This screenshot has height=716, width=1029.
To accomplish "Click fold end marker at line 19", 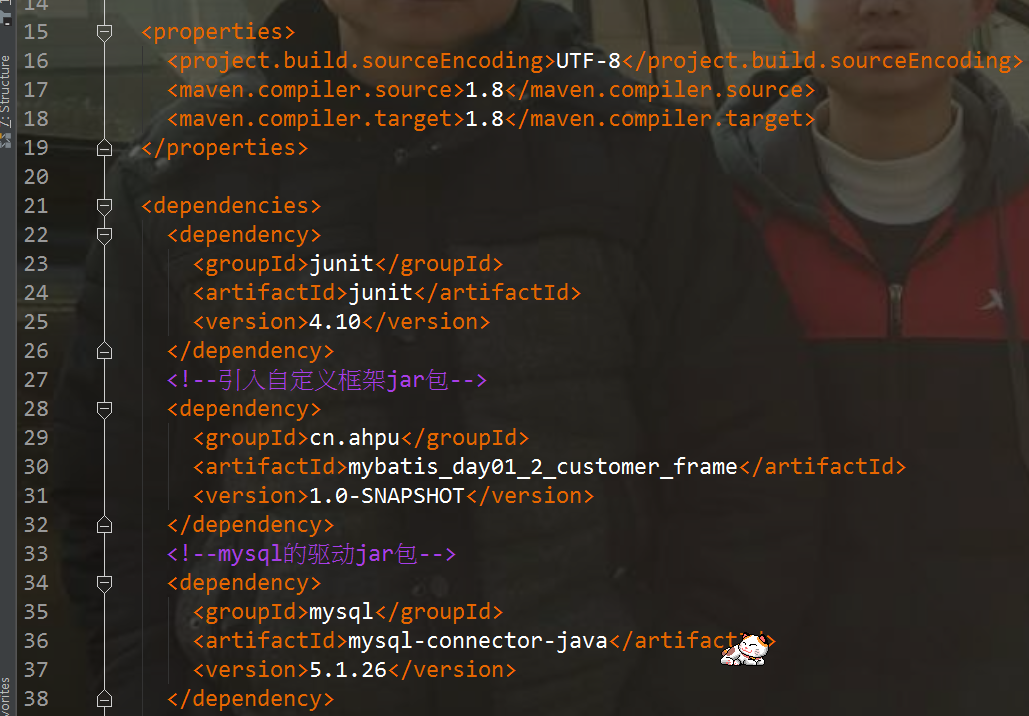I will click(x=104, y=148).
